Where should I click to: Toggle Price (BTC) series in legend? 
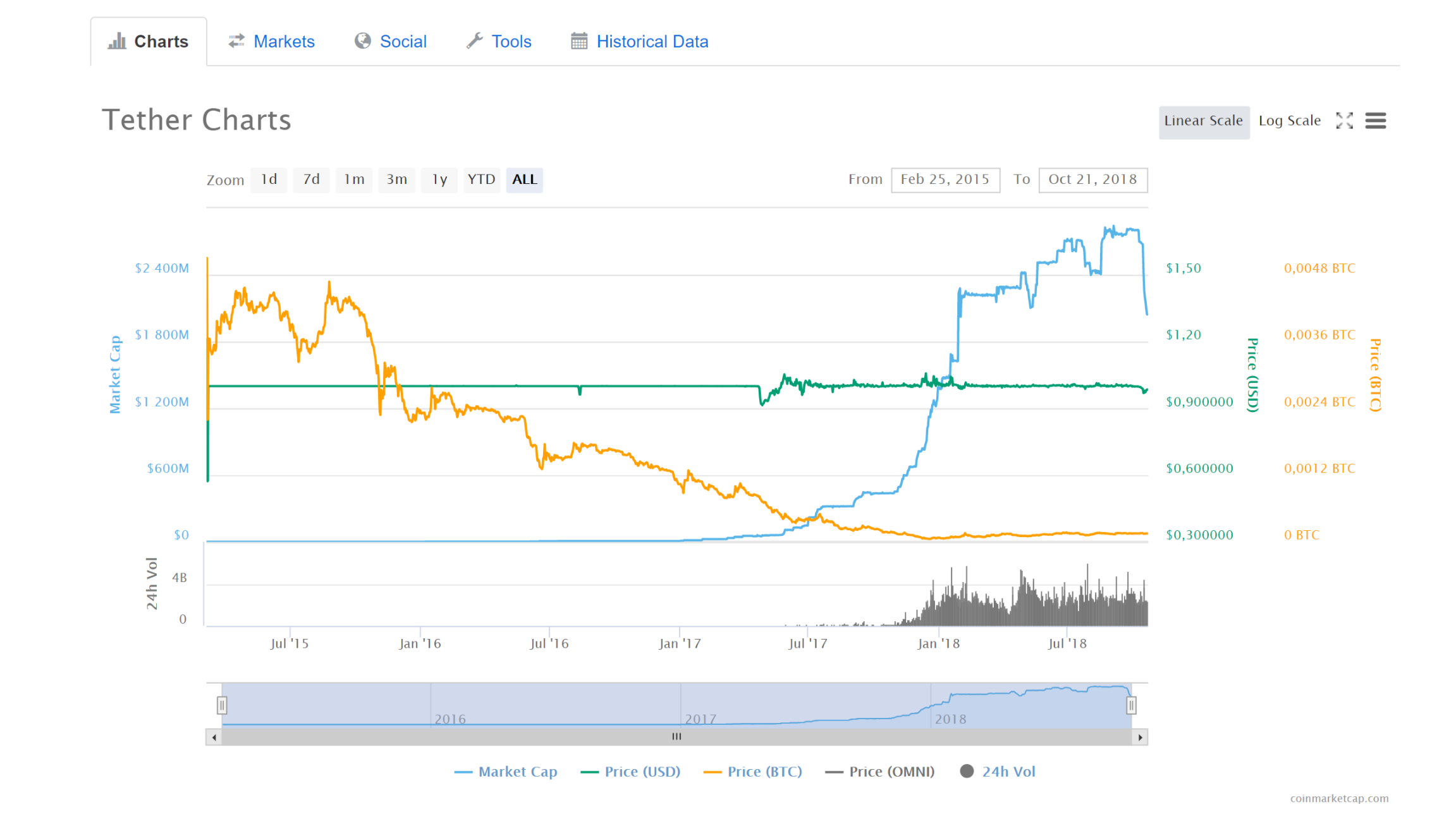753,772
